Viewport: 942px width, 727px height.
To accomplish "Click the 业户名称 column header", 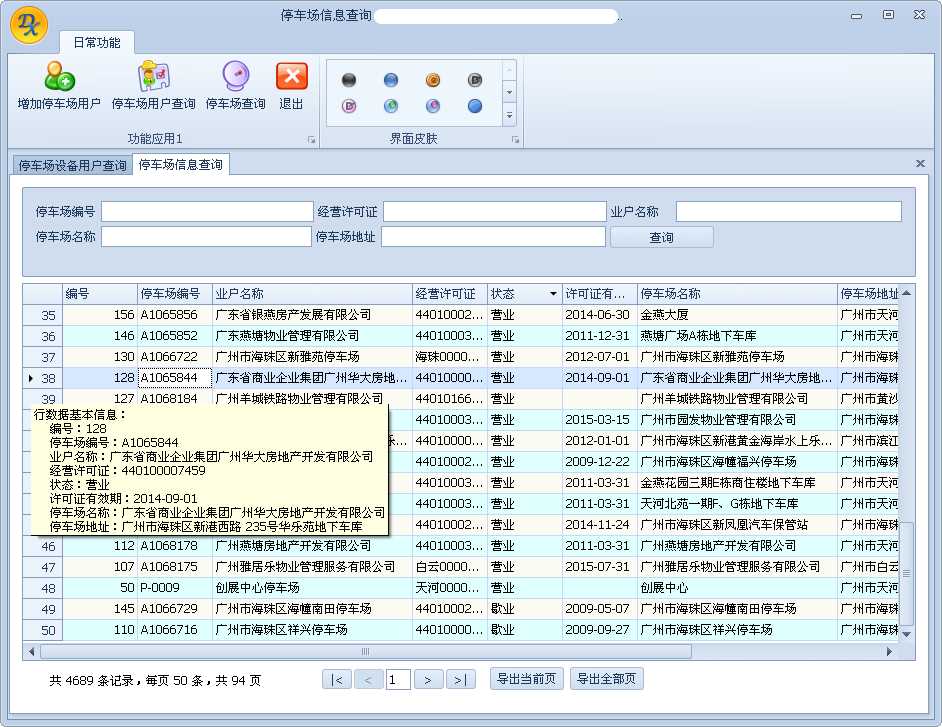I will pyautogui.click(x=312, y=294).
